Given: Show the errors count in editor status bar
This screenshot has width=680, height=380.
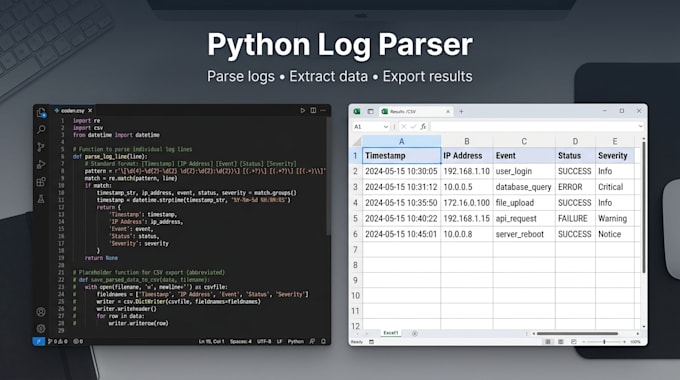Looking at the screenshot, I should coord(78,341).
